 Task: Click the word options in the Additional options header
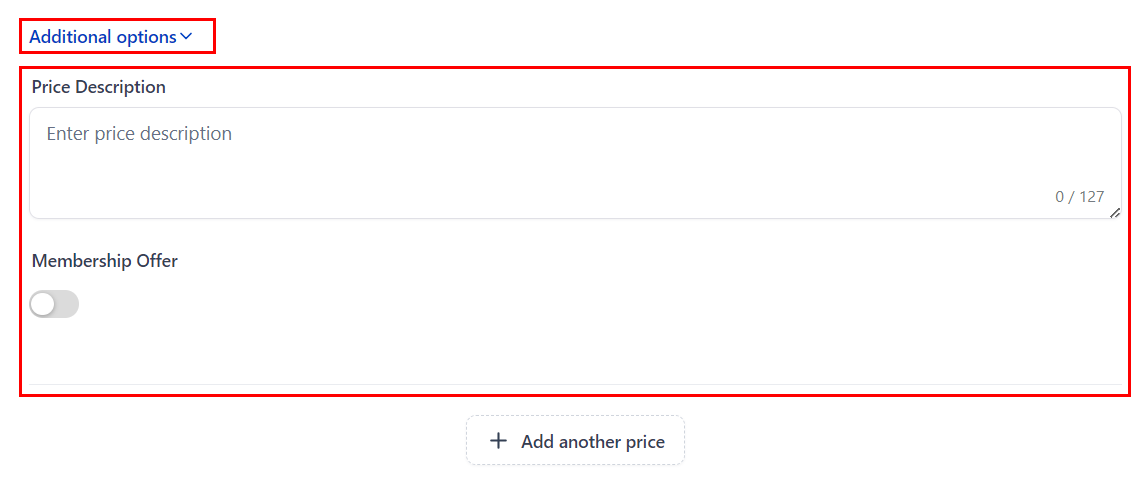coord(145,37)
